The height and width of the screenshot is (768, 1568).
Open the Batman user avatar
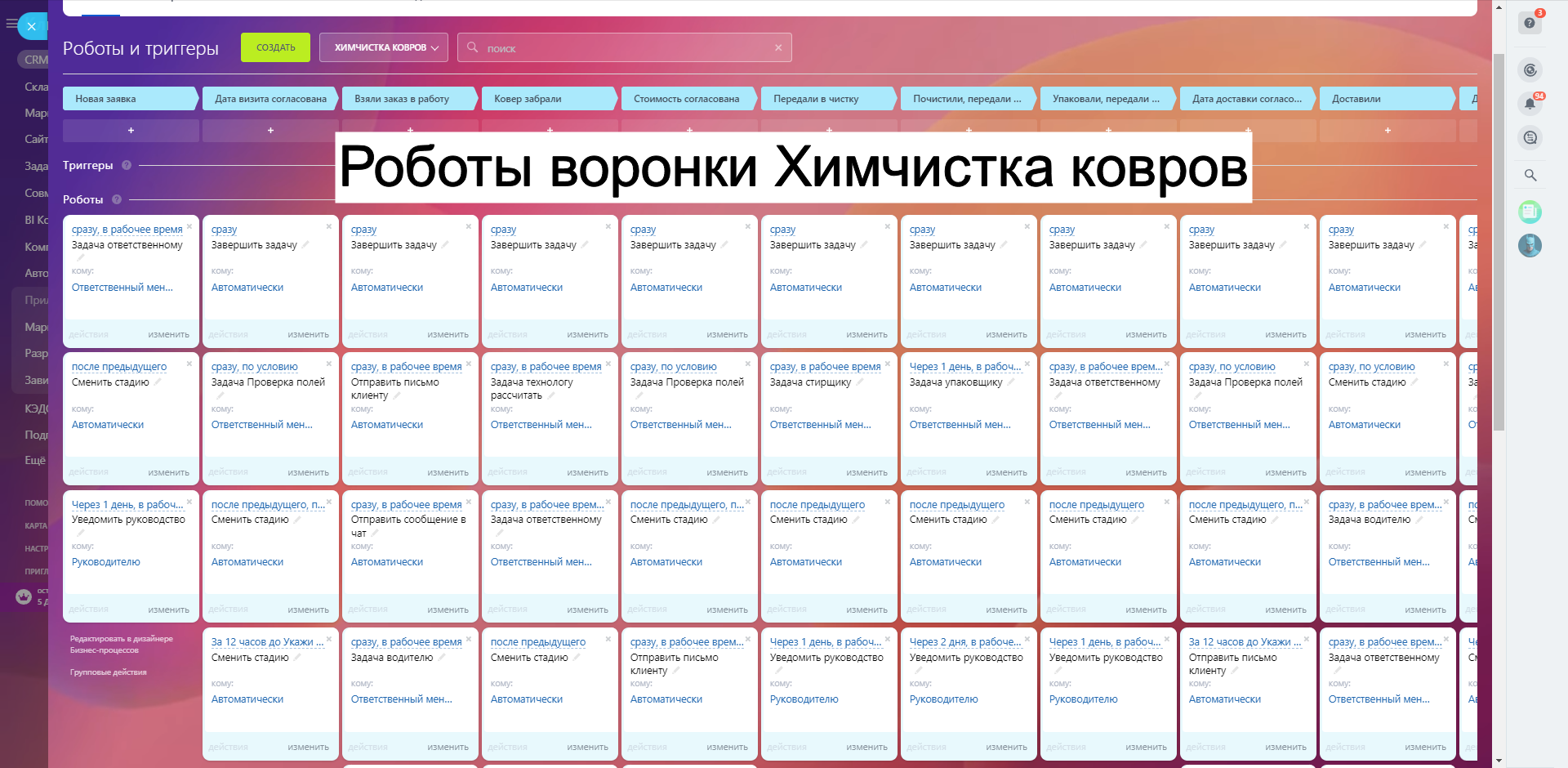(1530, 245)
